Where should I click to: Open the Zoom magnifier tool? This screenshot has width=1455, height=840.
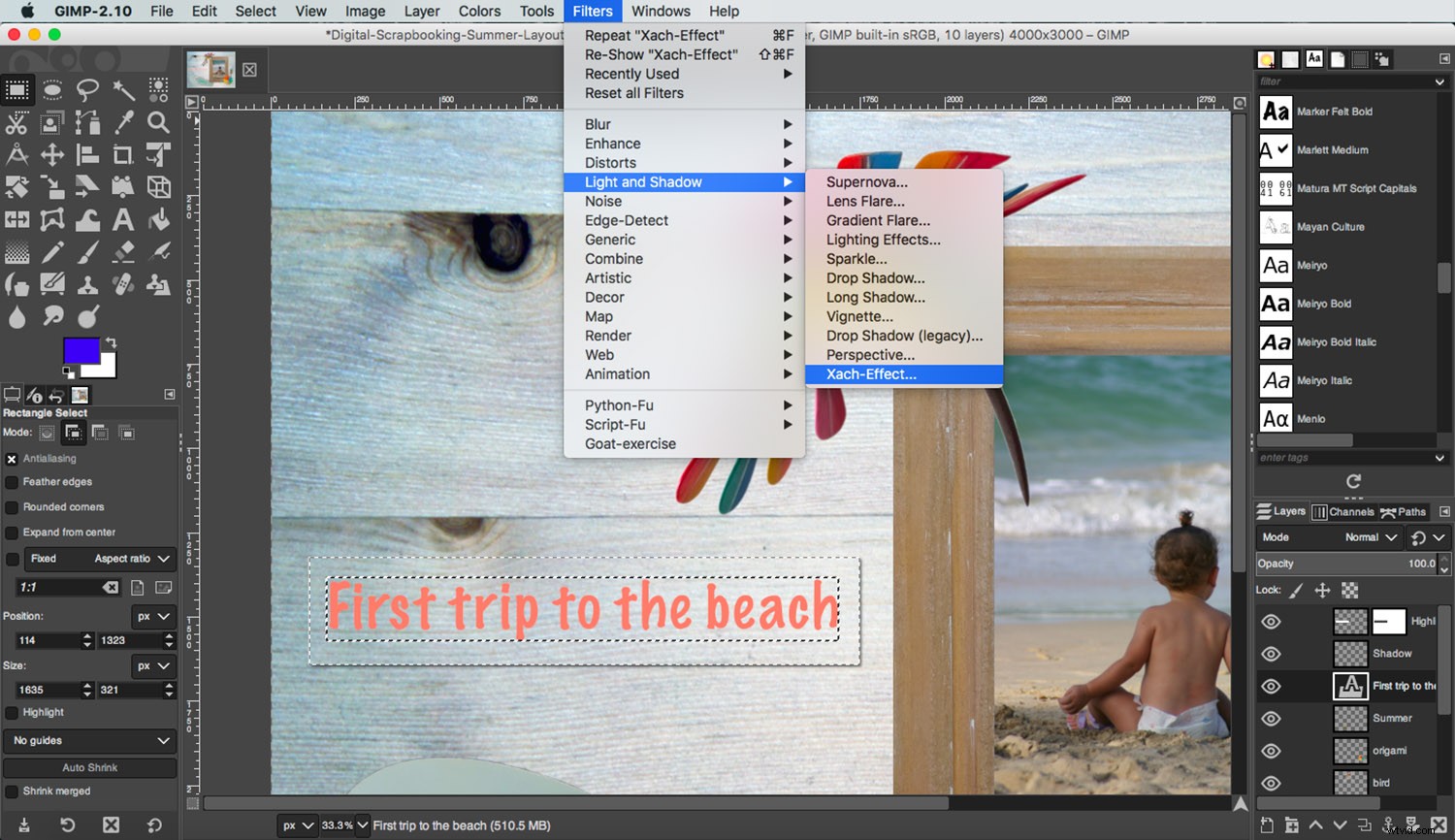(x=158, y=122)
